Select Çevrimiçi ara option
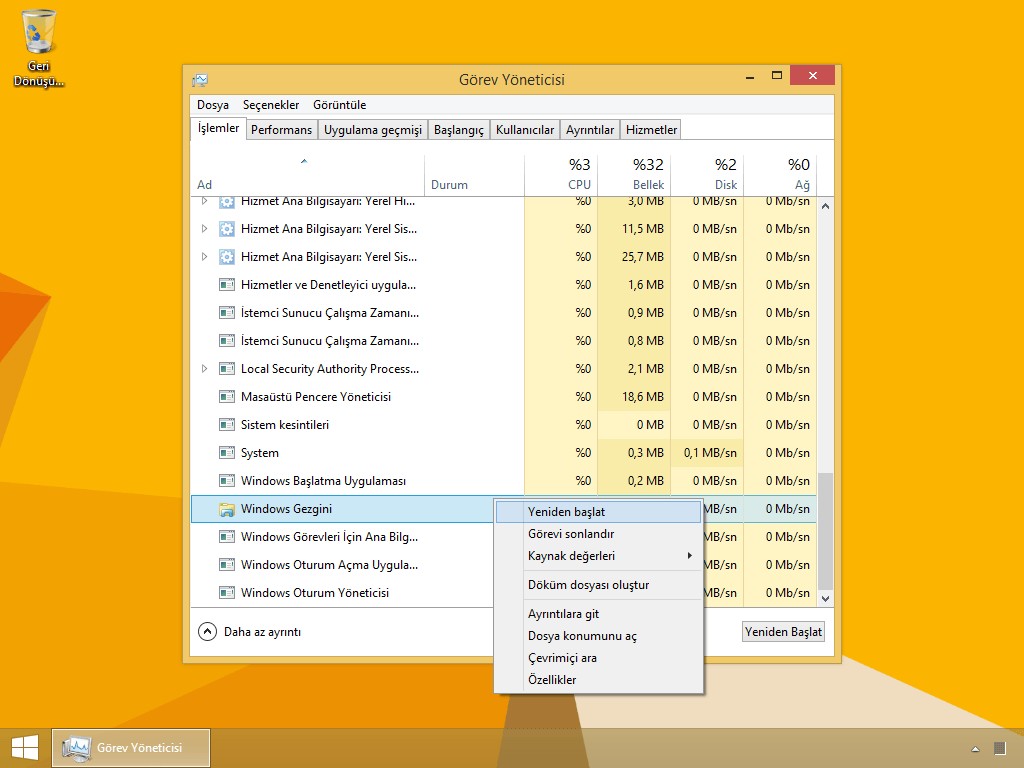The height and width of the screenshot is (768, 1024). pos(599,658)
